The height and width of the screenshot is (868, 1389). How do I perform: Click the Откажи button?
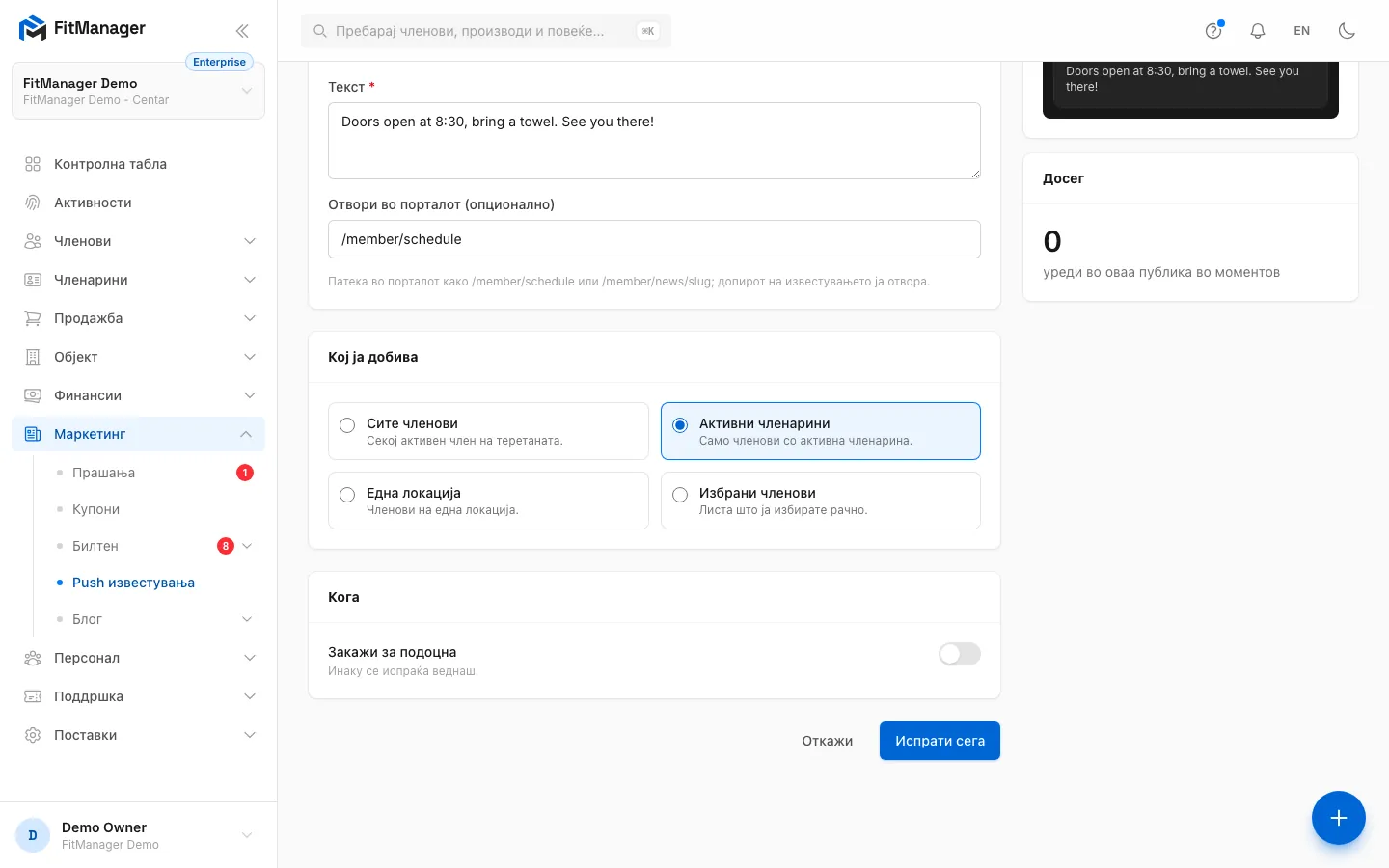828,741
